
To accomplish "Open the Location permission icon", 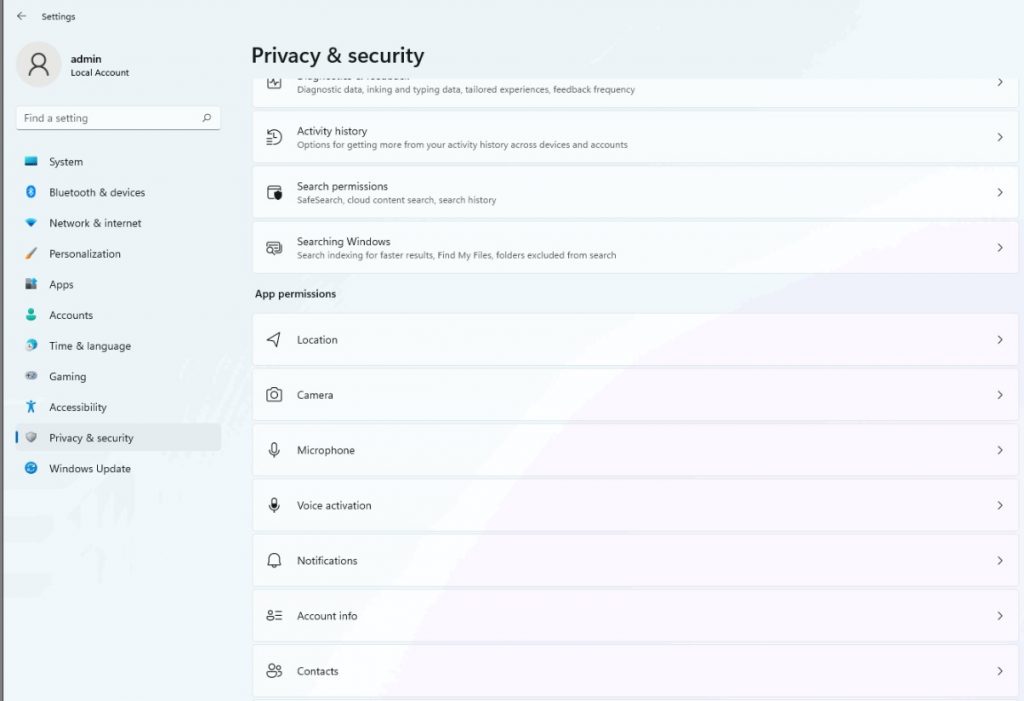I will pos(274,339).
